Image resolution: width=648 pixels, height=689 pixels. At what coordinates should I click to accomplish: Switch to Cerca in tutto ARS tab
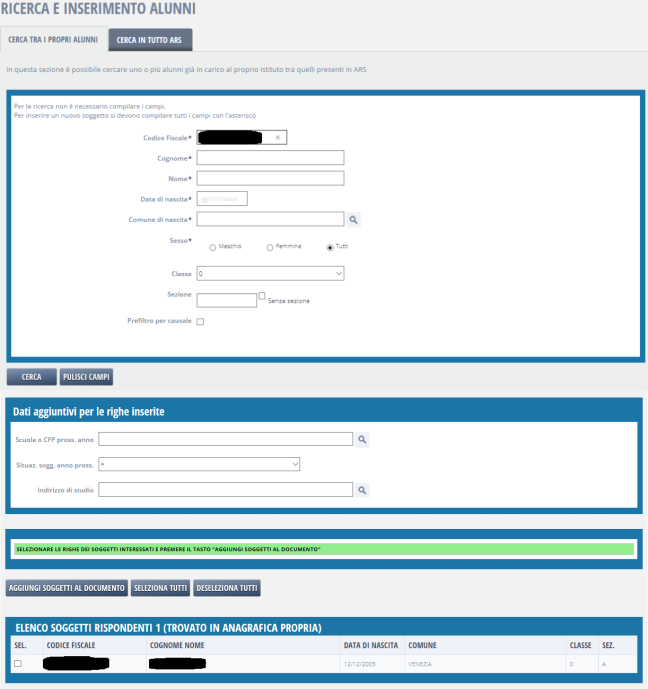[150, 40]
